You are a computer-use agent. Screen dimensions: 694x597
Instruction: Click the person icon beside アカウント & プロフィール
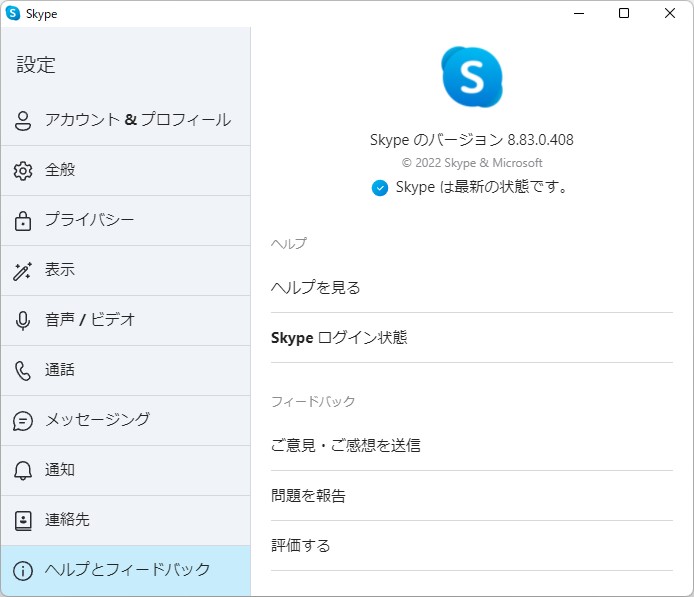(x=23, y=121)
